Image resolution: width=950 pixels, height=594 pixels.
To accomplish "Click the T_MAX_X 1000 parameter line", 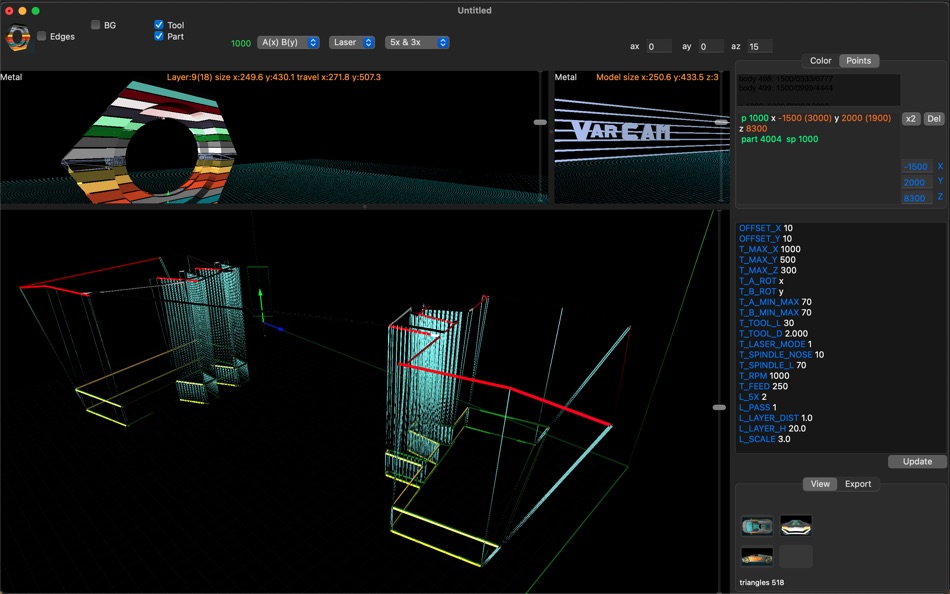I will (769, 249).
